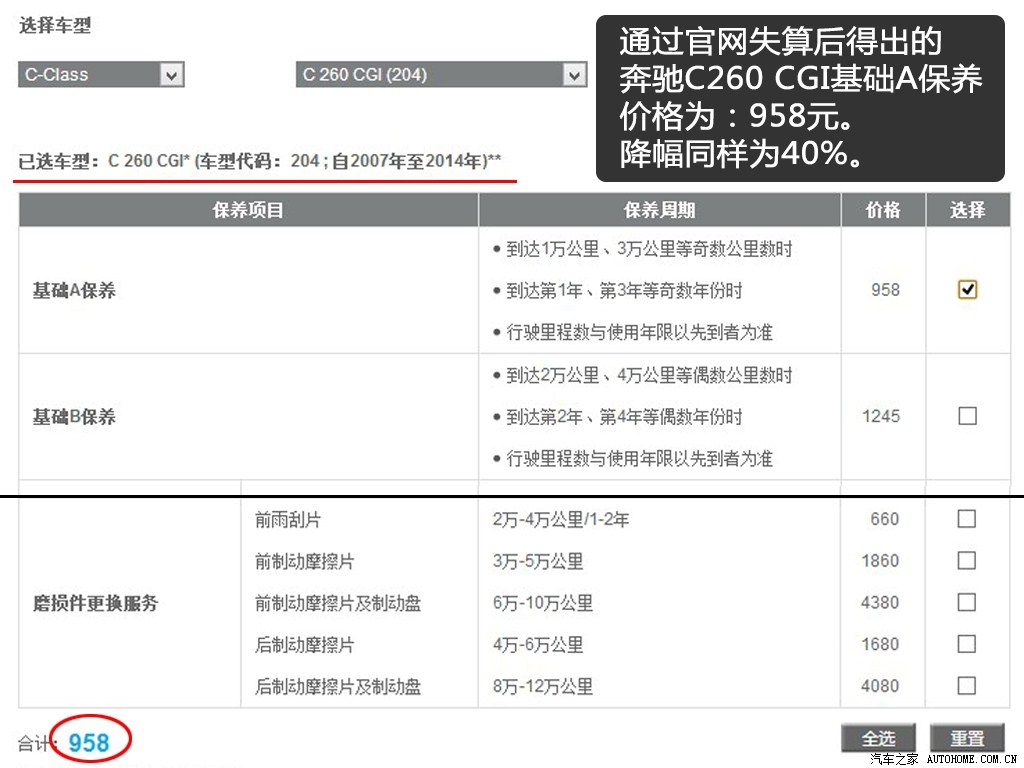
Task: Tick the 前制动摩擦片 3万-5万公里 checkbox
Action: (967, 561)
